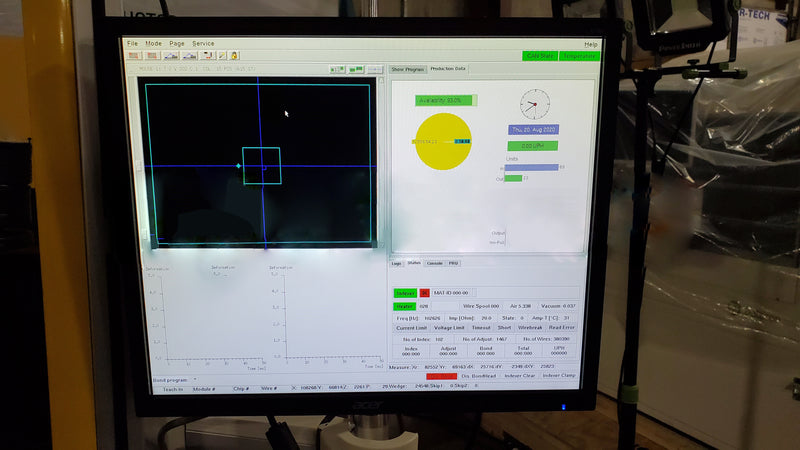
Task: Click the green Units Out bar
Action: pos(513,178)
